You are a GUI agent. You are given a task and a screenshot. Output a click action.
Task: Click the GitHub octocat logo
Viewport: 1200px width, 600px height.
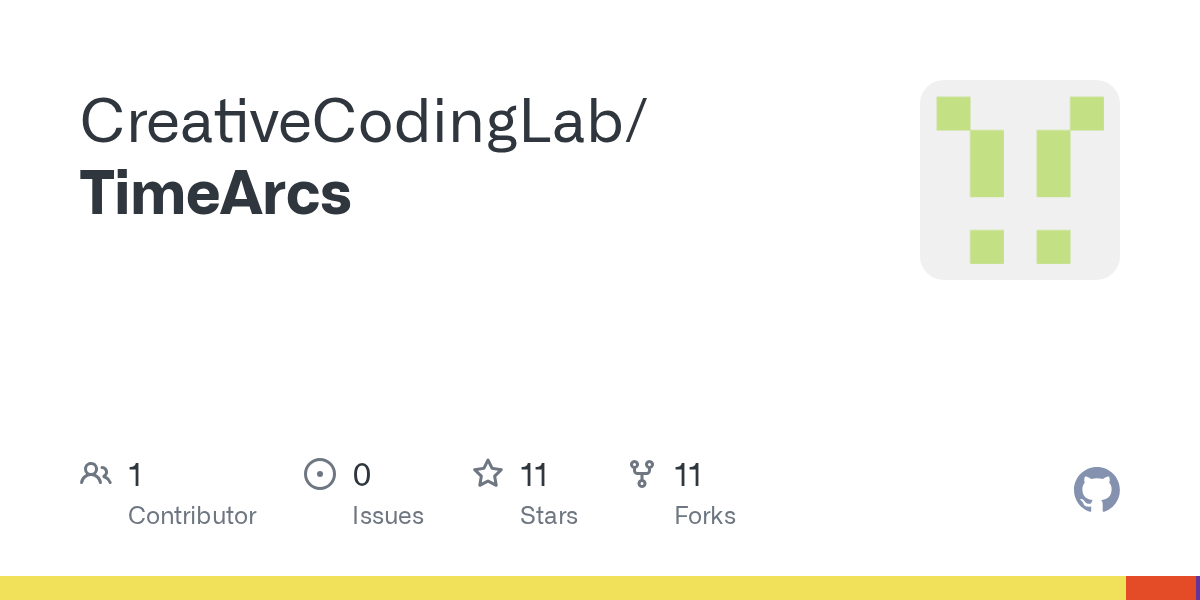pyautogui.click(x=1097, y=490)
